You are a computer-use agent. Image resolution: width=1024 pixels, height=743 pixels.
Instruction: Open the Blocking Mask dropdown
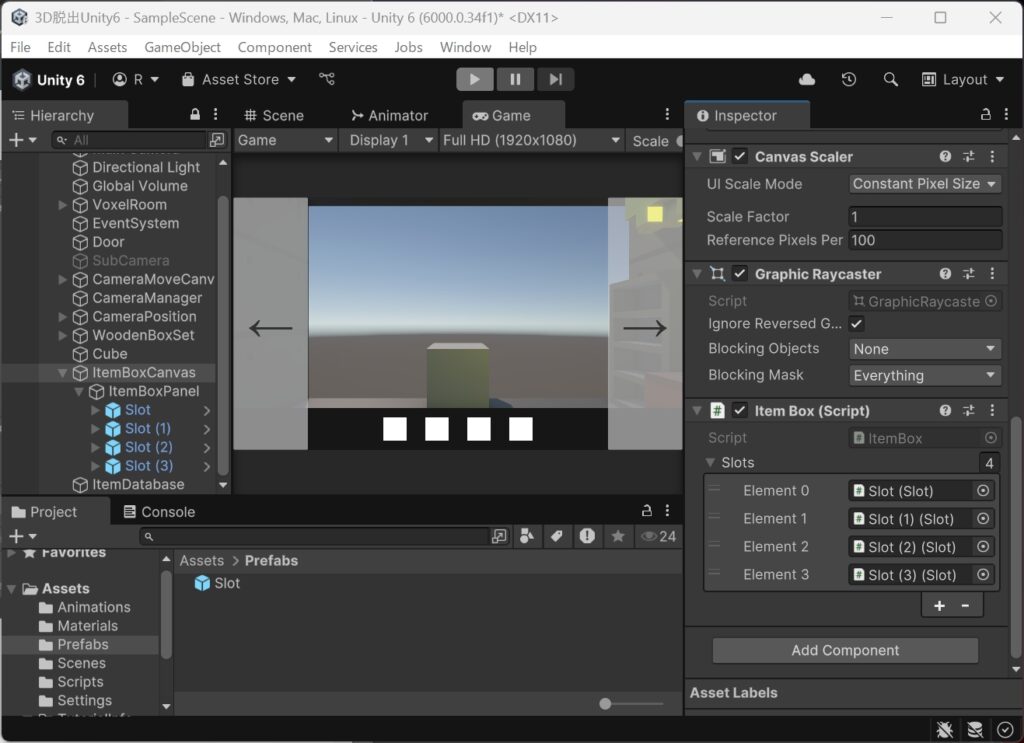(x=925, y=375)
